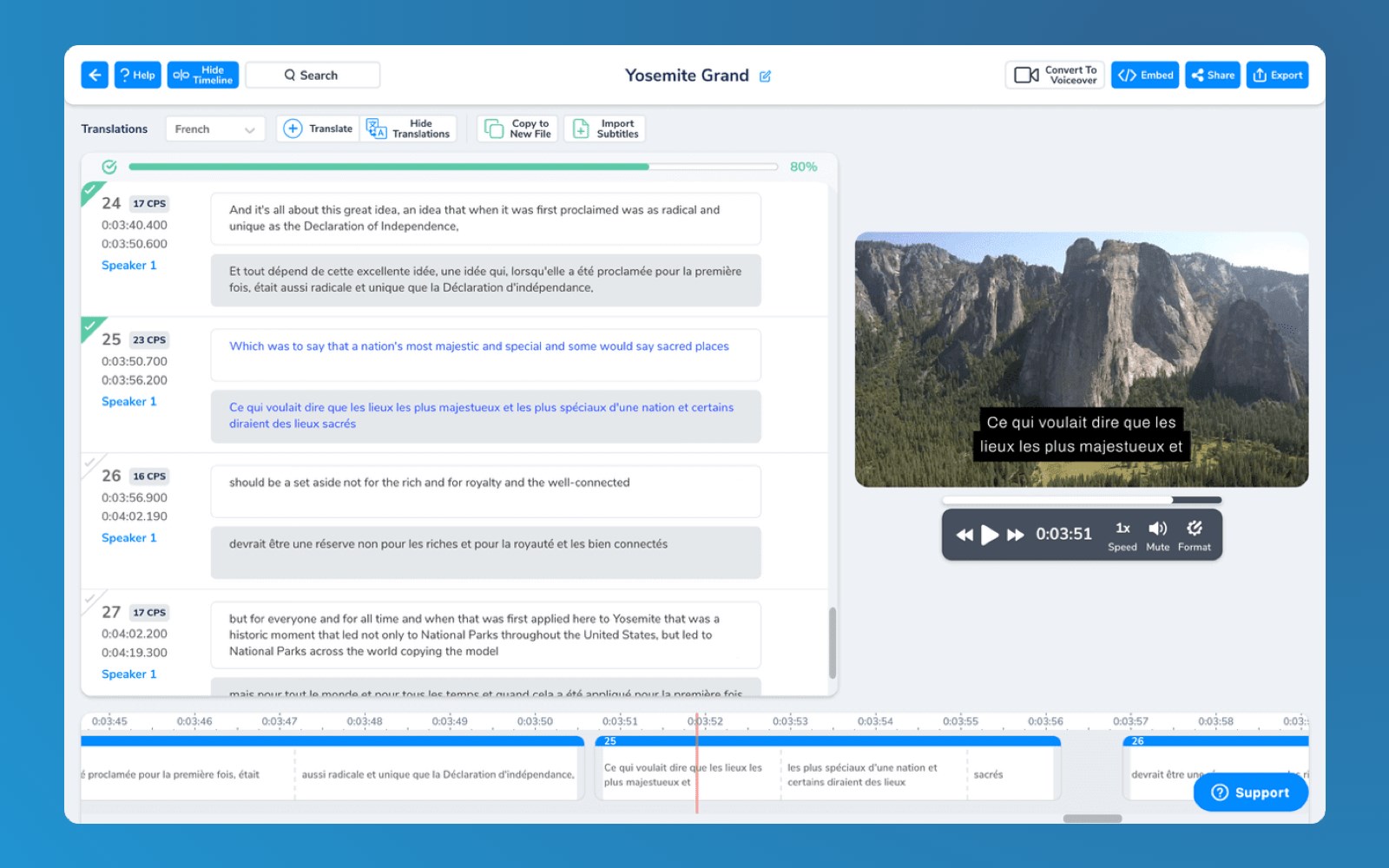Open the subtitle Format options
This screenshot has width=1389, height=868.
click(x=1195, y=536)
